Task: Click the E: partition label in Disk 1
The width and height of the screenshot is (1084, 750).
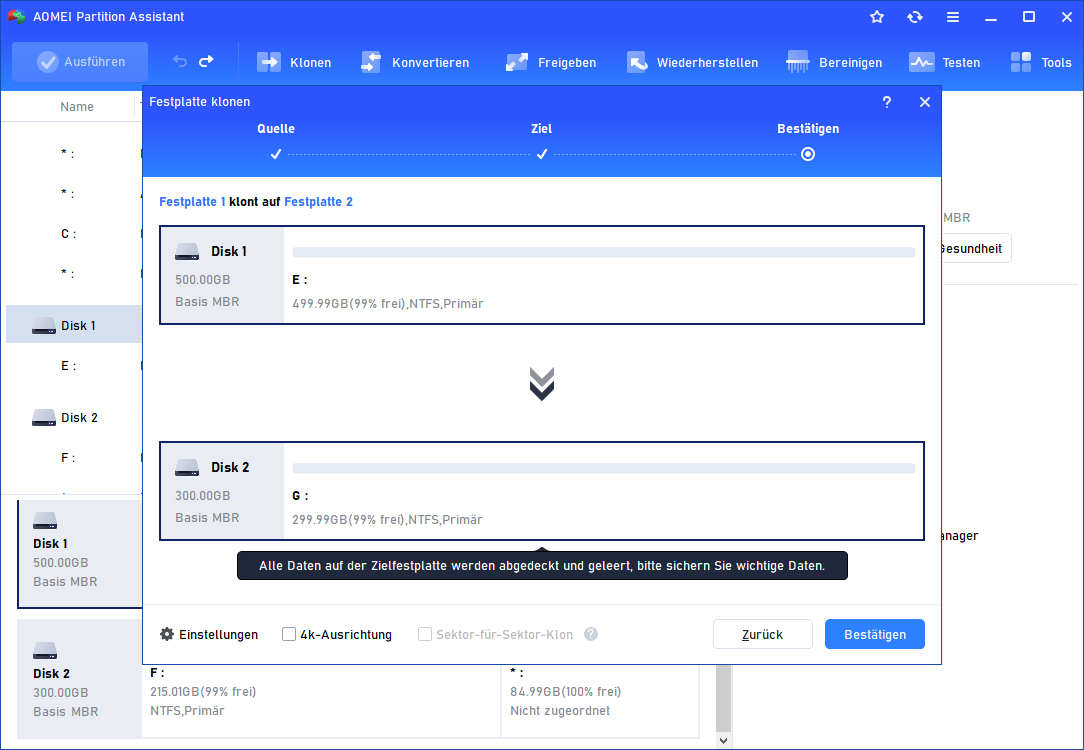Action: coord(300,280)
